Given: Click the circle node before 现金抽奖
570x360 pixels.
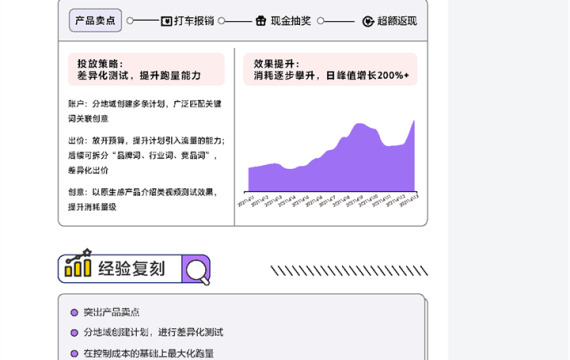Looking at the screenshot, I should (x=221, y=21).
